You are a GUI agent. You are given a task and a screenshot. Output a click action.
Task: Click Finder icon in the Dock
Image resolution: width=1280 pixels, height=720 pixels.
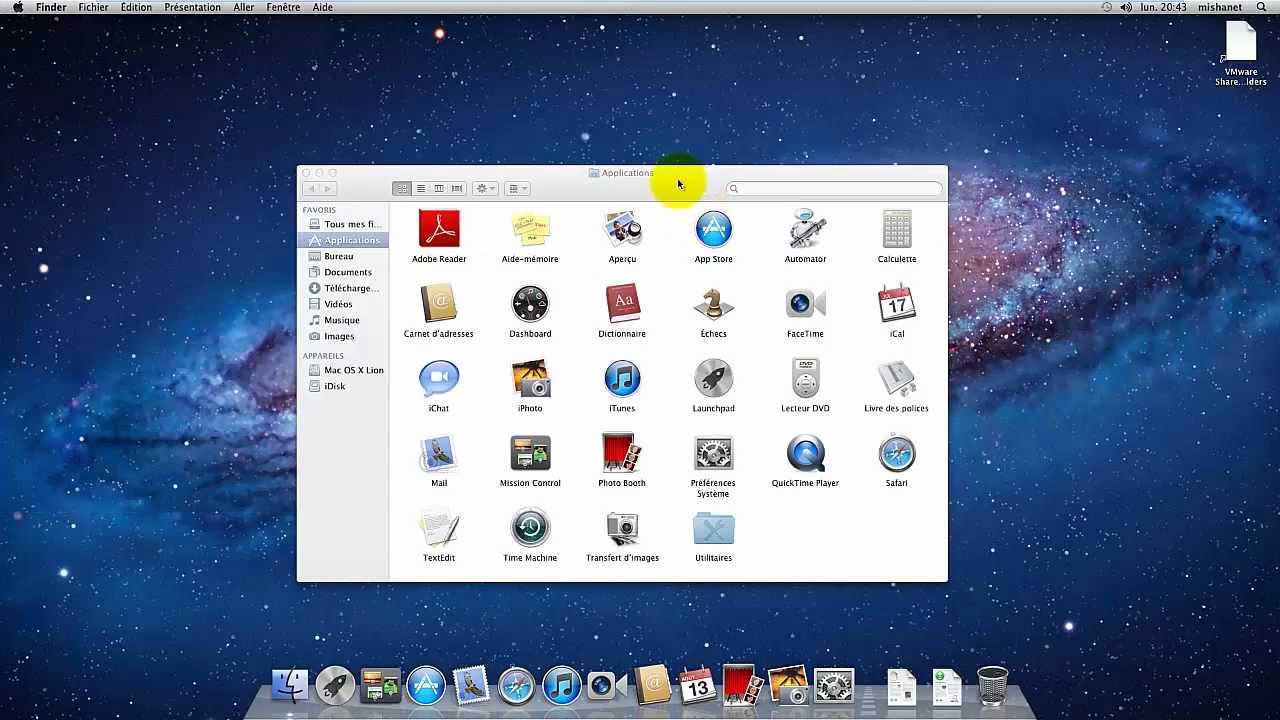pyautogui.click(x=290, y=686)
